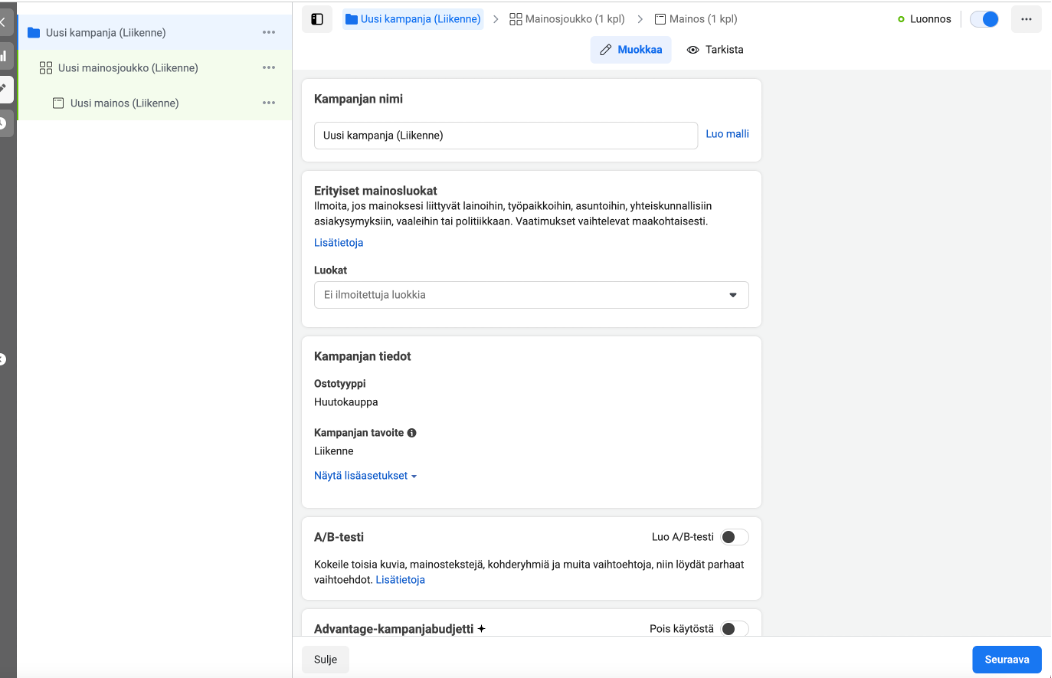Switch to the Tarkista tab
The width and height of the screenshot is (1052, 678).
click(715, 49)
